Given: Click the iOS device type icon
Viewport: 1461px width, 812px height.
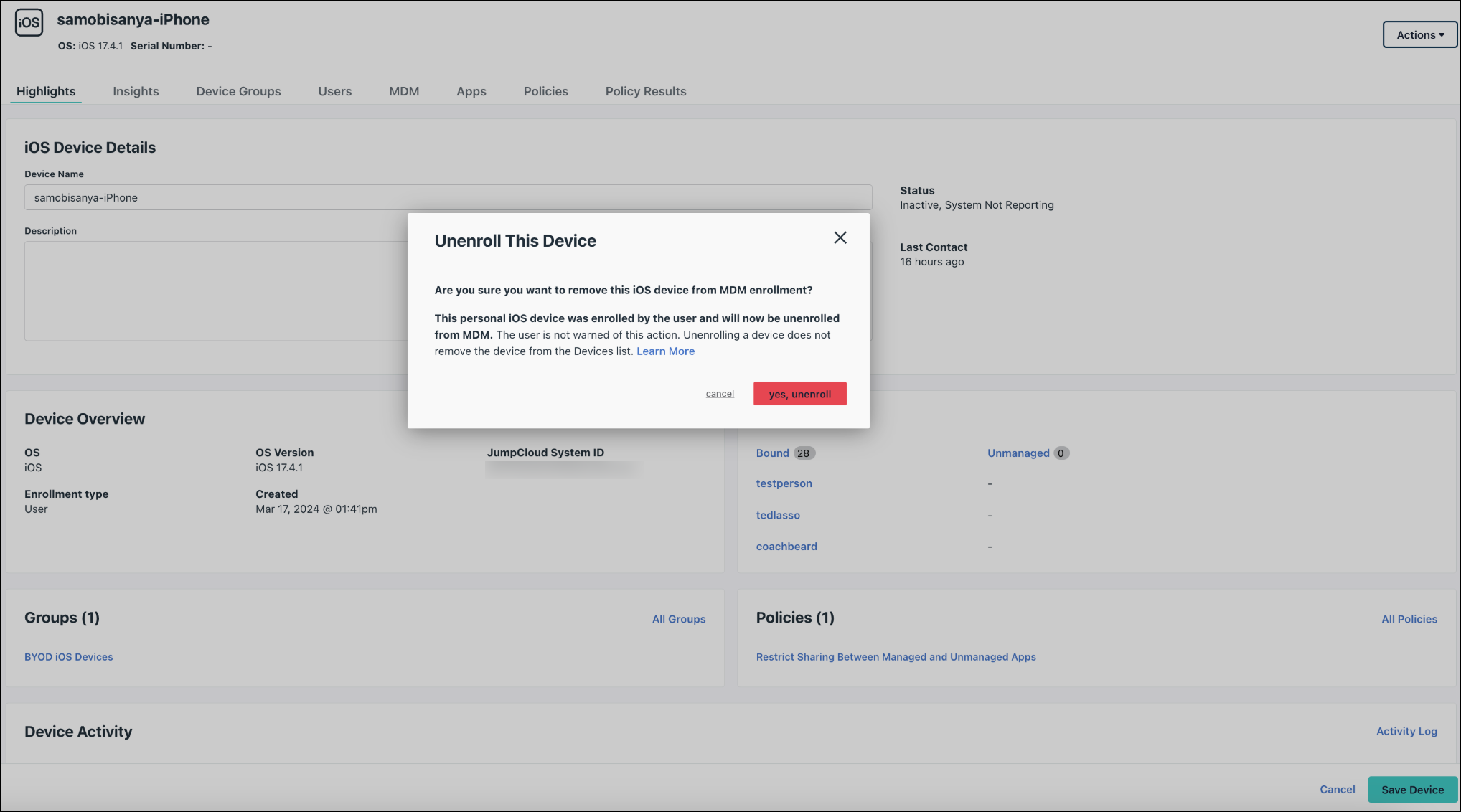Looking at the screenshot, I should point(29,22).
